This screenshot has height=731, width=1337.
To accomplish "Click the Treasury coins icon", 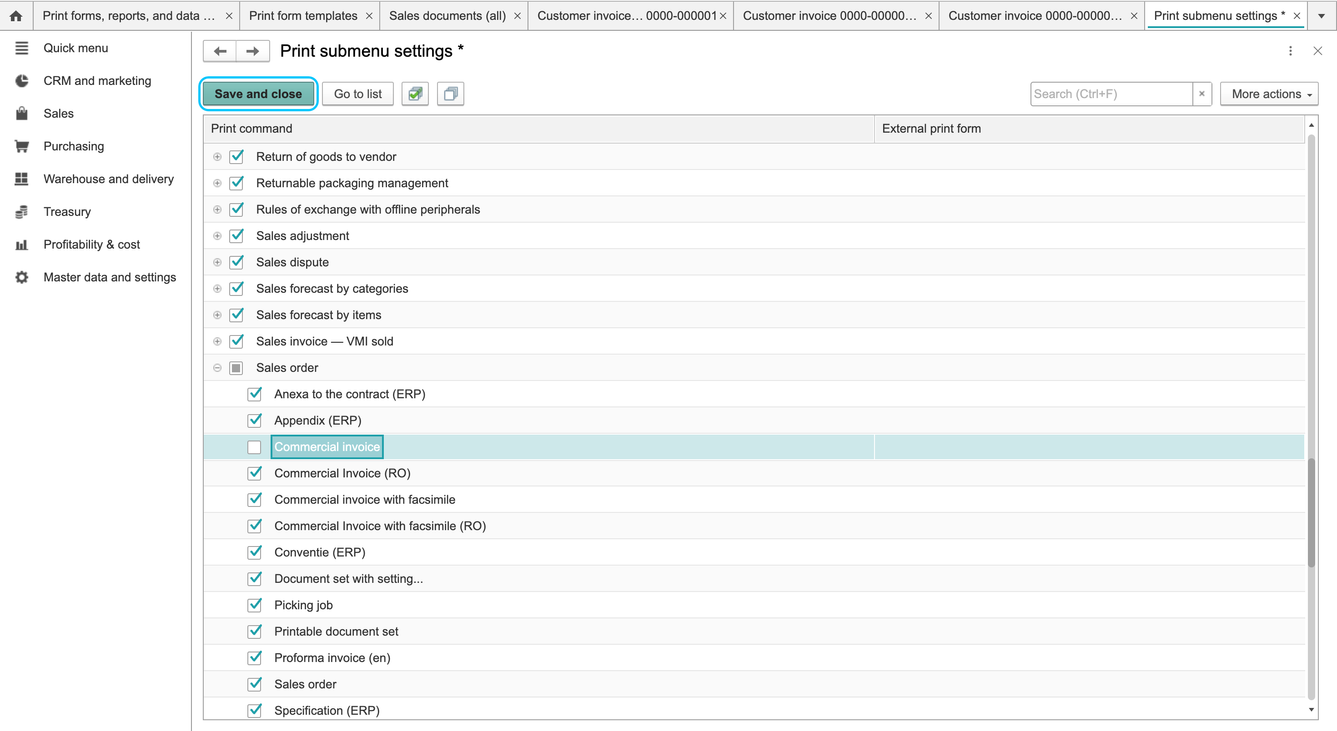I will coord(21,212).
